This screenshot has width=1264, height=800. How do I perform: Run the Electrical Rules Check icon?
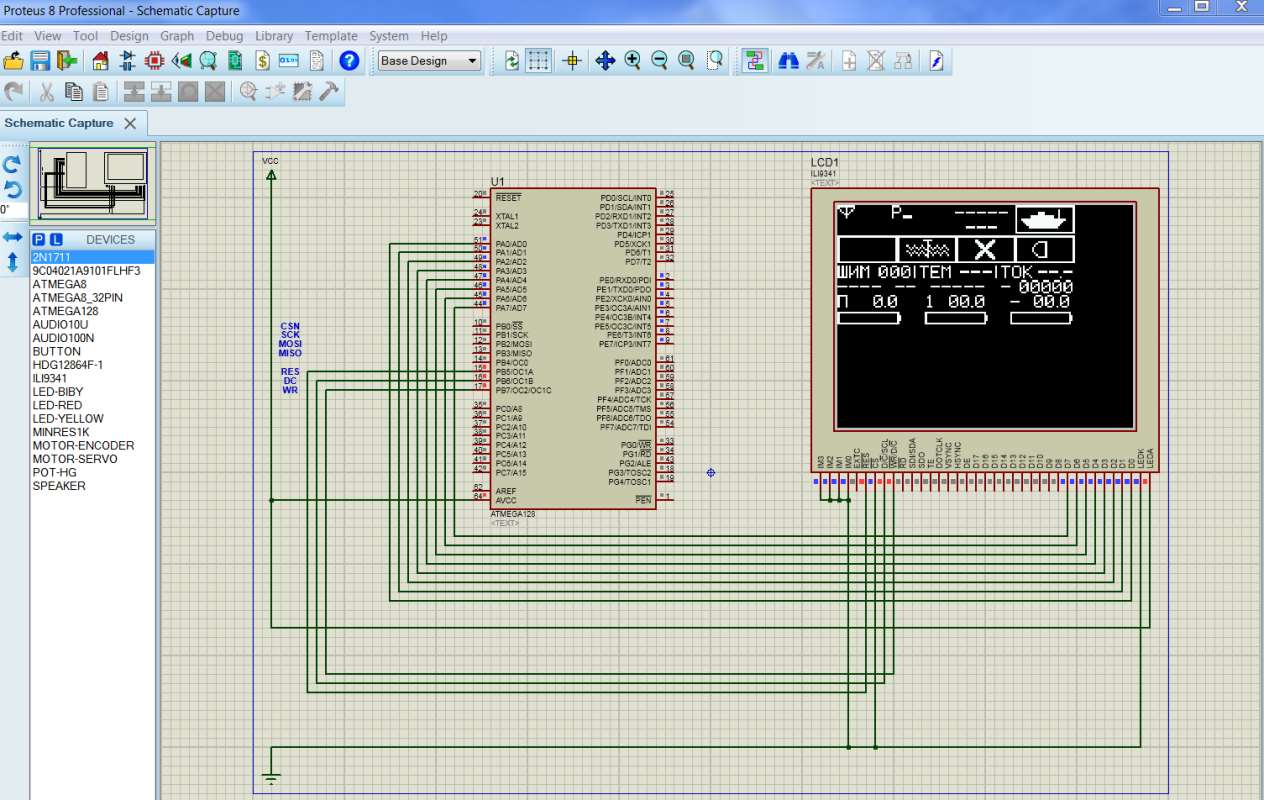pyautogui.click(x=937, y=61)
